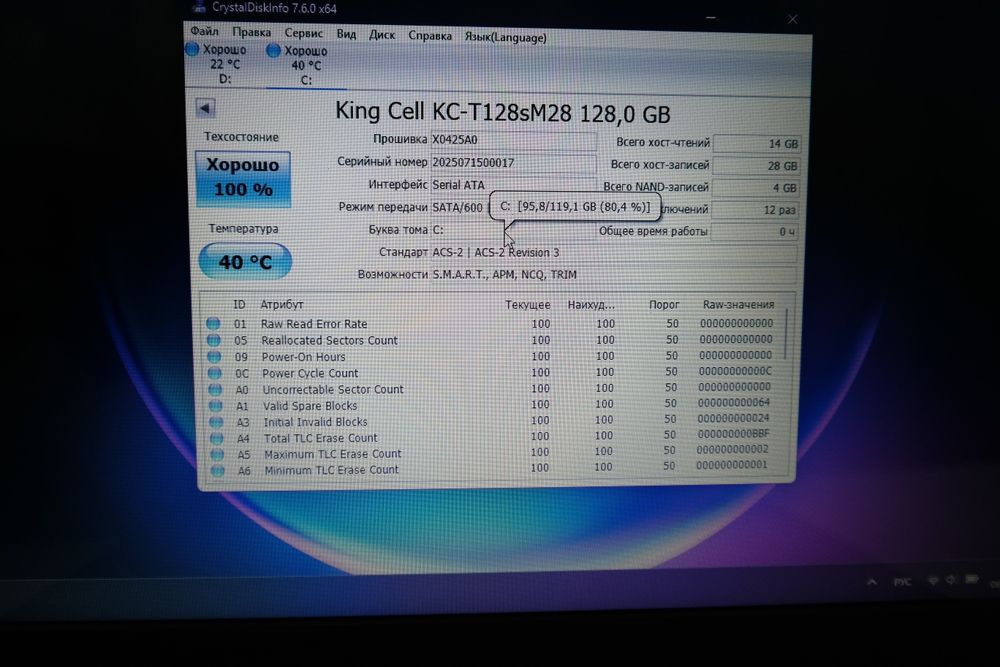This screenshot has width=1000, height=667.
Task: Click status icon of Total TLC Erase Count row
Action: coord(217,439)
